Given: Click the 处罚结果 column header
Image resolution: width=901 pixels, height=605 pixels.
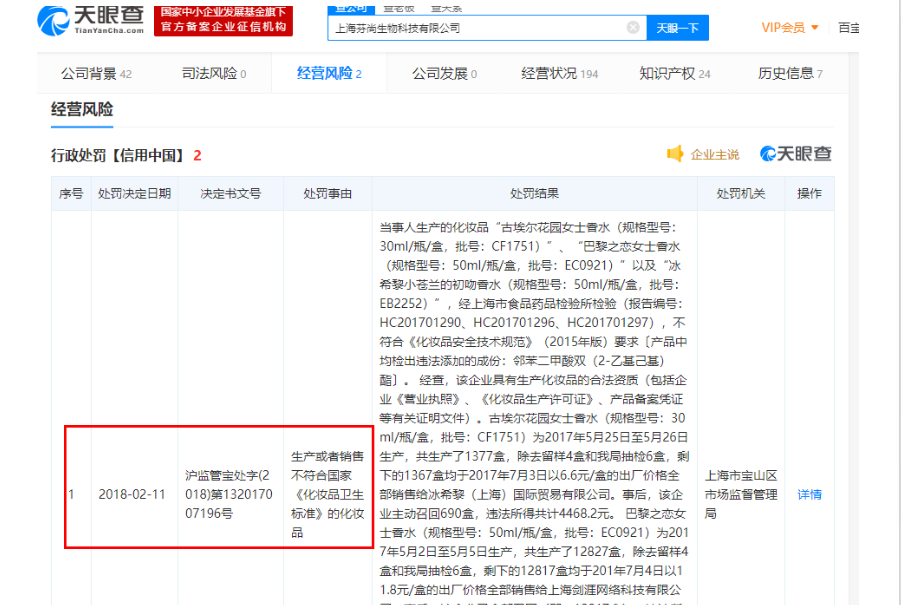Looking at the screenshot, I should click(534, 194).
